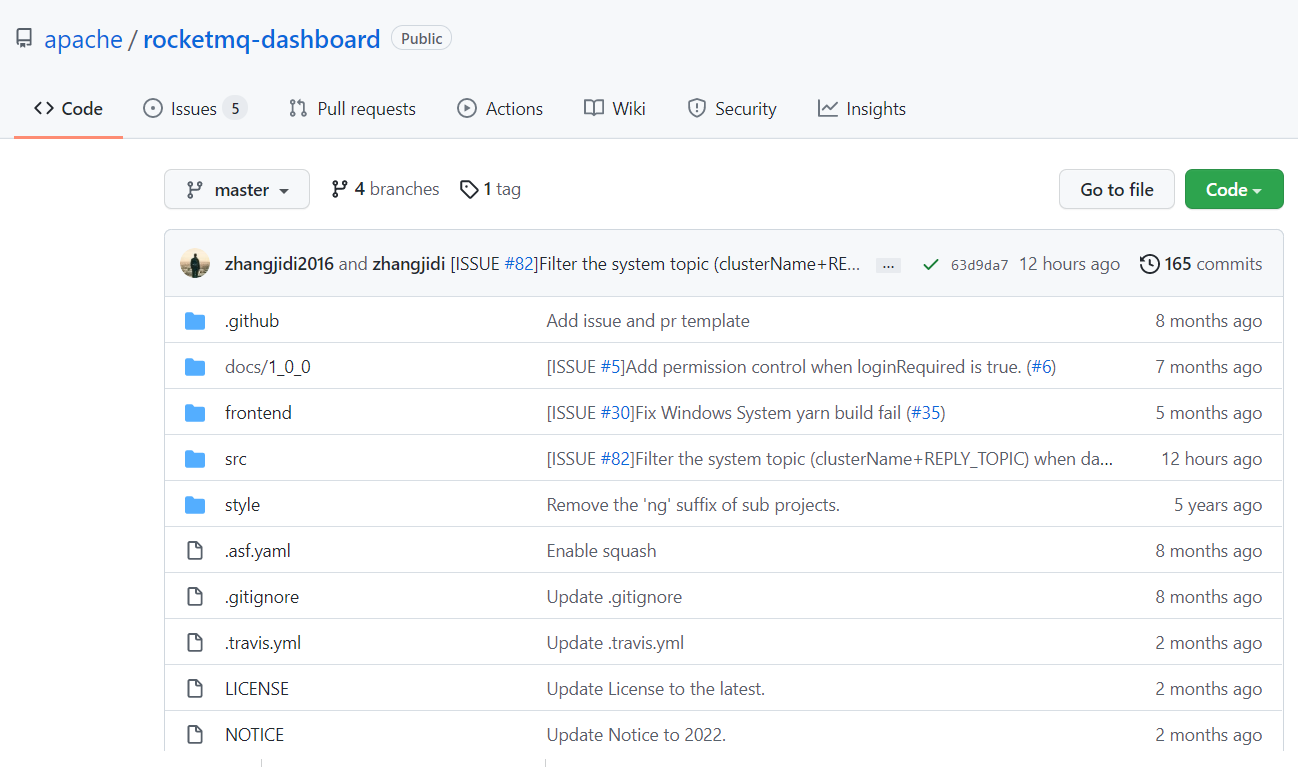This screenshot has width=1298, height=767.
Task: Open the rocketmq-dashboard repository link
Action: [262, 40]
